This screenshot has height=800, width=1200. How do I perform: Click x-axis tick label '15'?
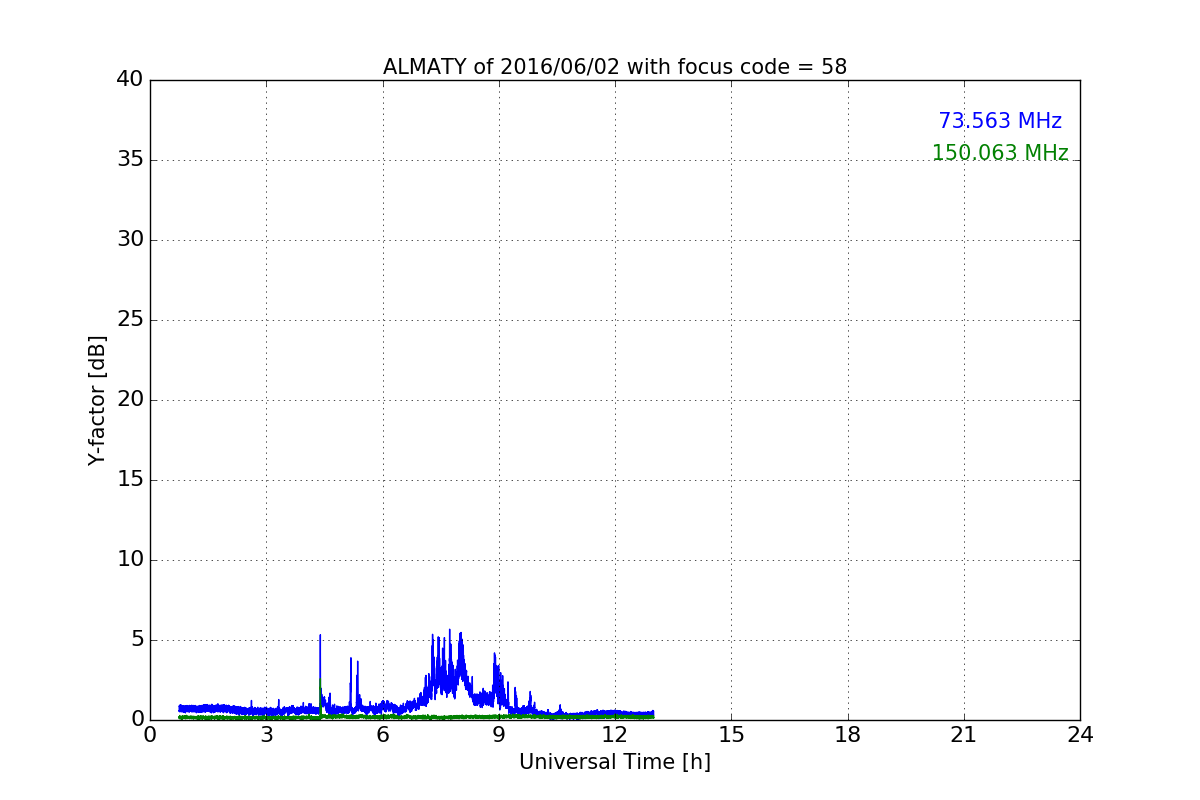[731, 735]
